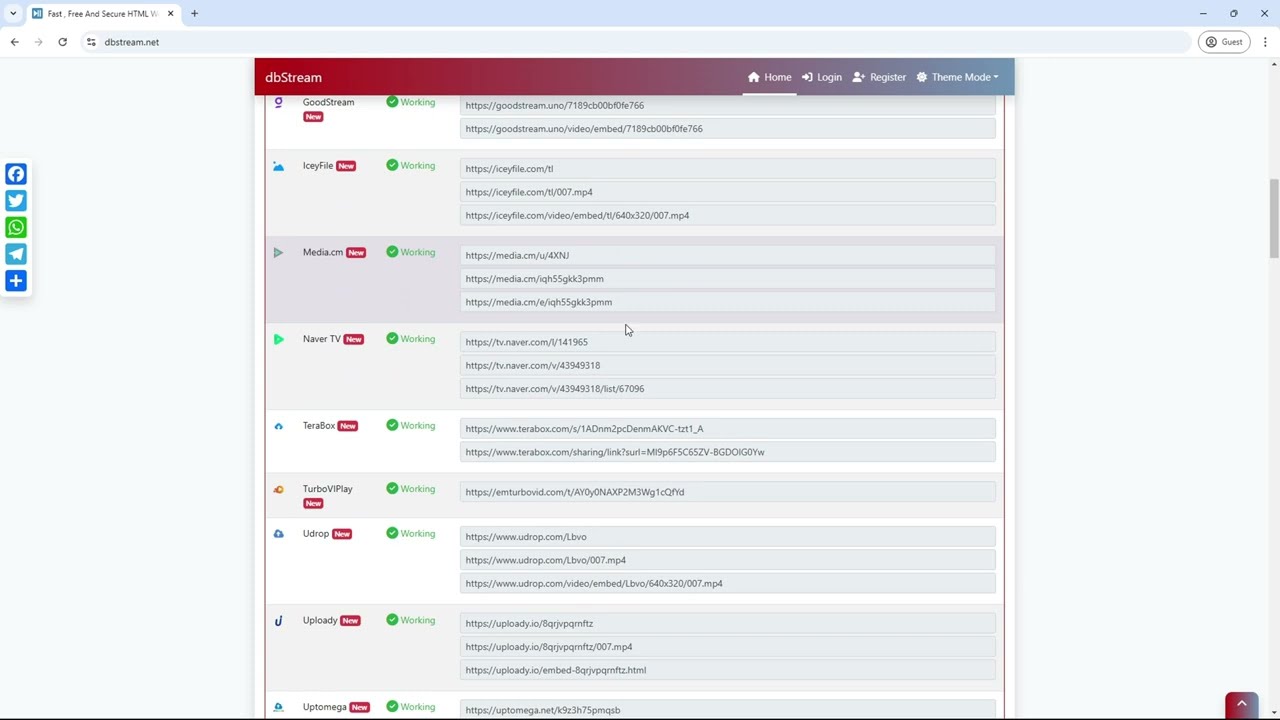This screenshot has width=1280, height=720.
Task: Click the page vertical scrollbar thumb
Action: (1273, 218)
